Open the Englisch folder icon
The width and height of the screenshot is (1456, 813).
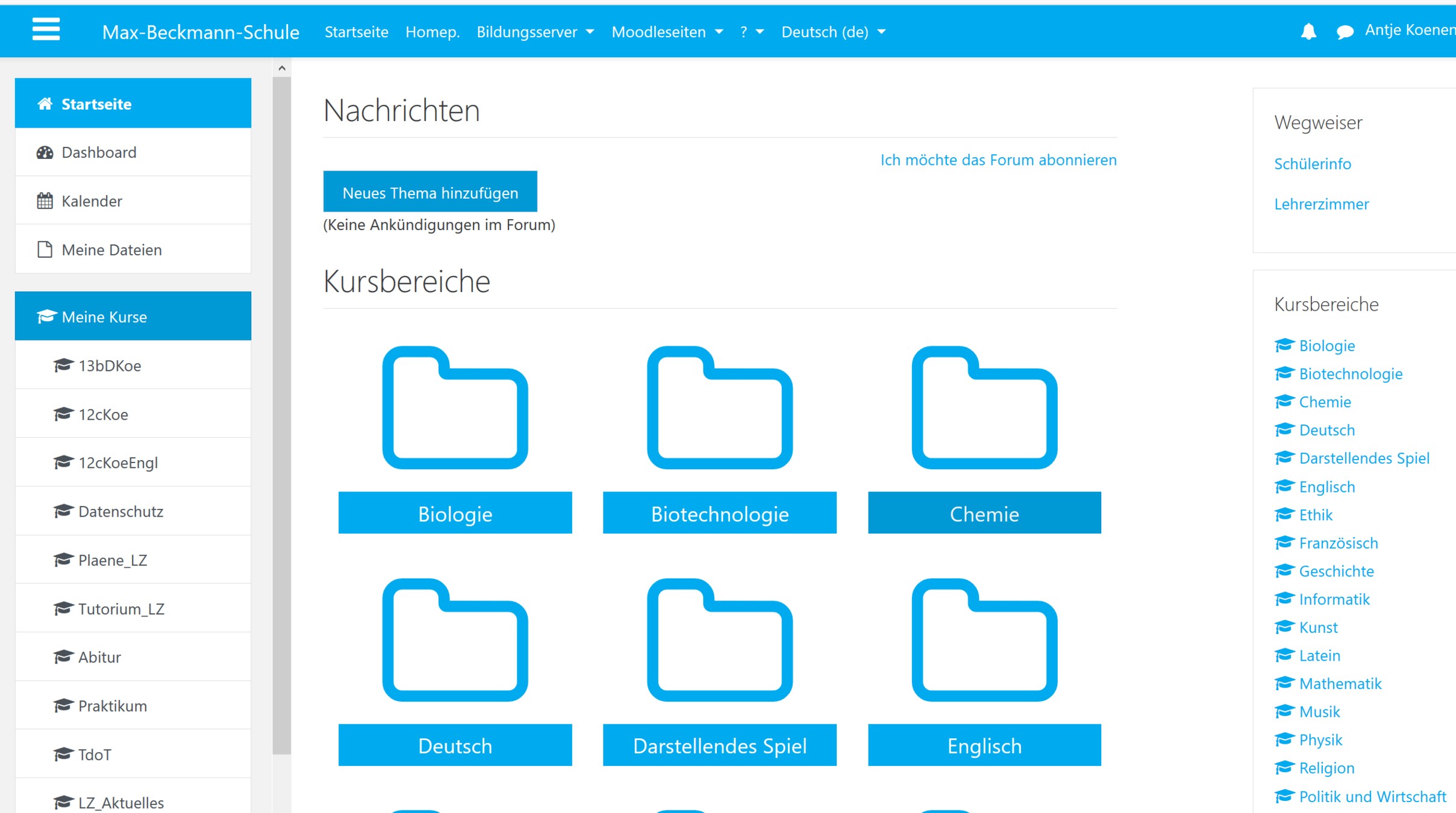coord(984,640)
